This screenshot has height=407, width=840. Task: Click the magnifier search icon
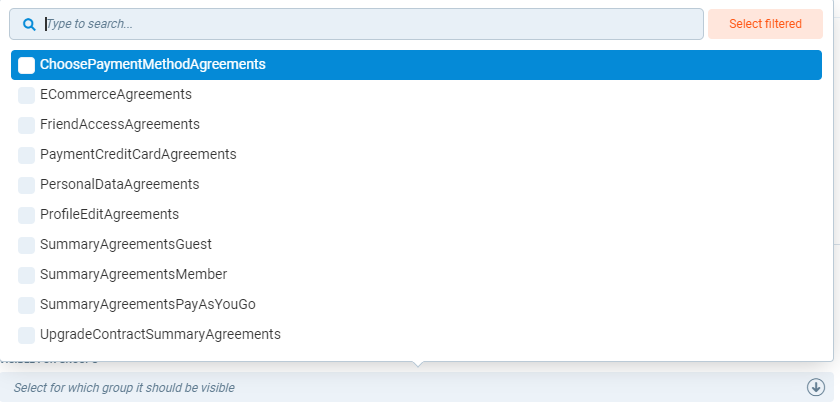[x=29, y=24]
